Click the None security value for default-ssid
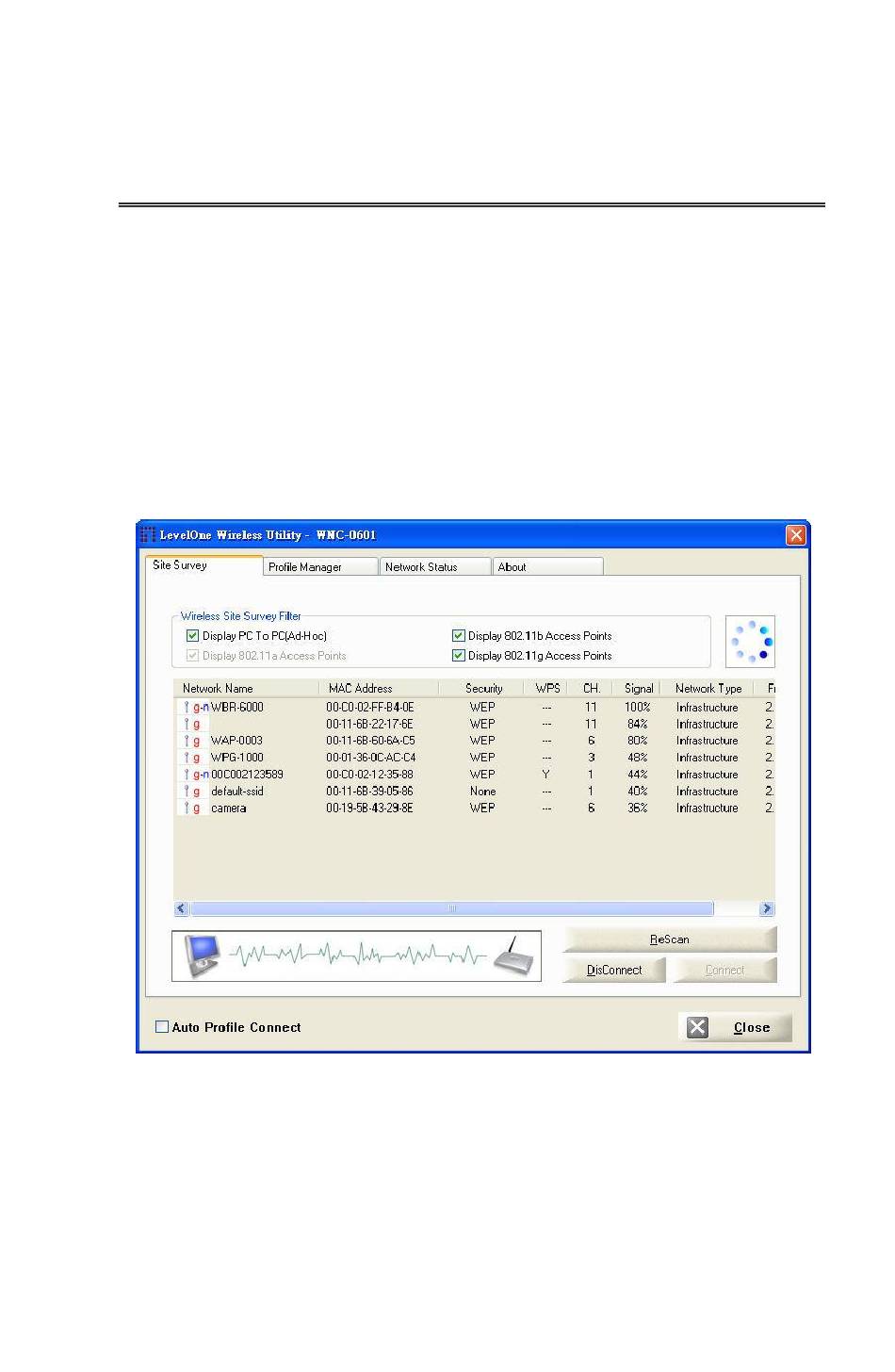Image resolution: width=895 pixels, height=1372 pixels. [482, 792]
